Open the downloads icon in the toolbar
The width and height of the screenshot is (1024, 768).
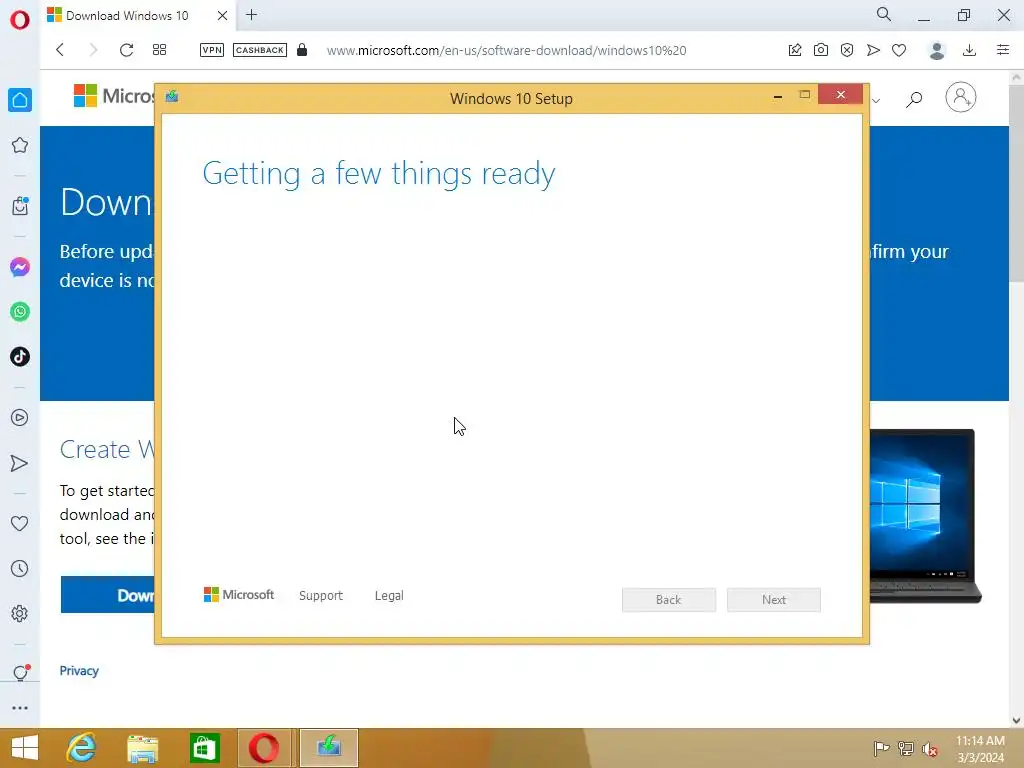970,50
